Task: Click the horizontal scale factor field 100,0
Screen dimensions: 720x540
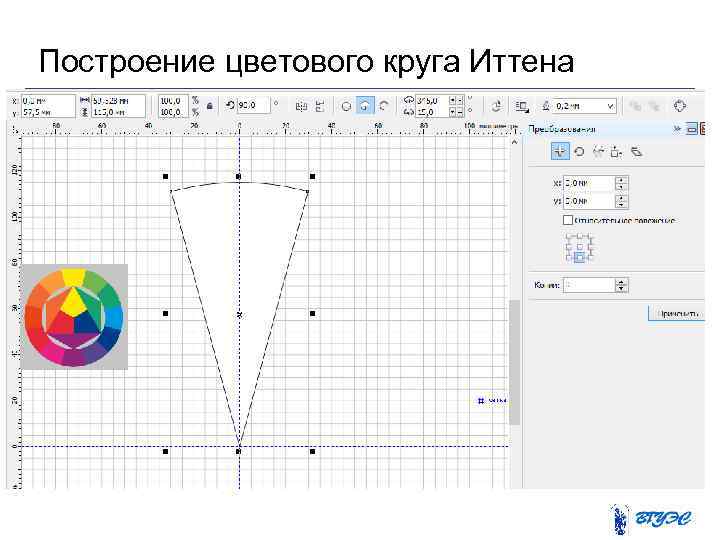Action: click(x=173, y=100)
